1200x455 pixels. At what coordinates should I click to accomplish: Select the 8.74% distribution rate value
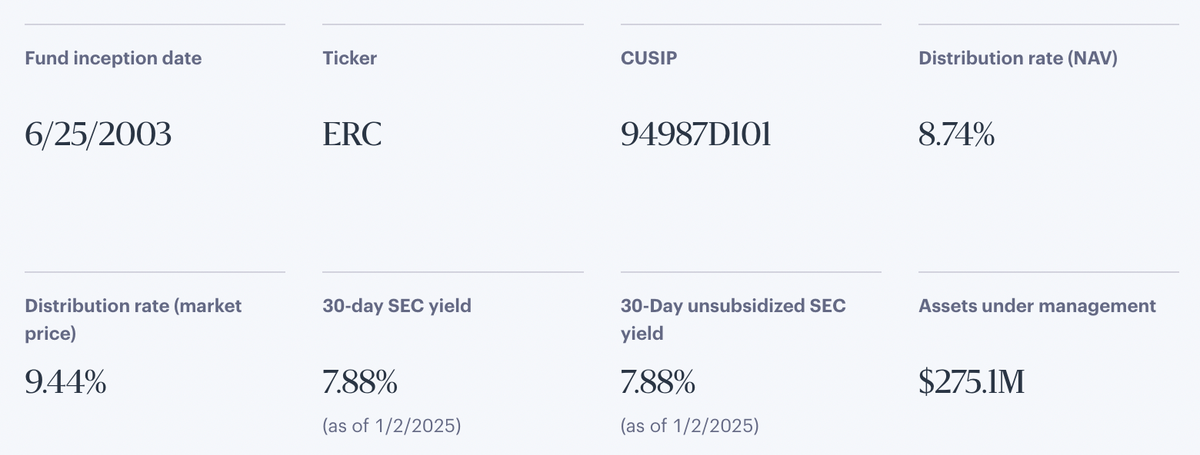[957, 134]
